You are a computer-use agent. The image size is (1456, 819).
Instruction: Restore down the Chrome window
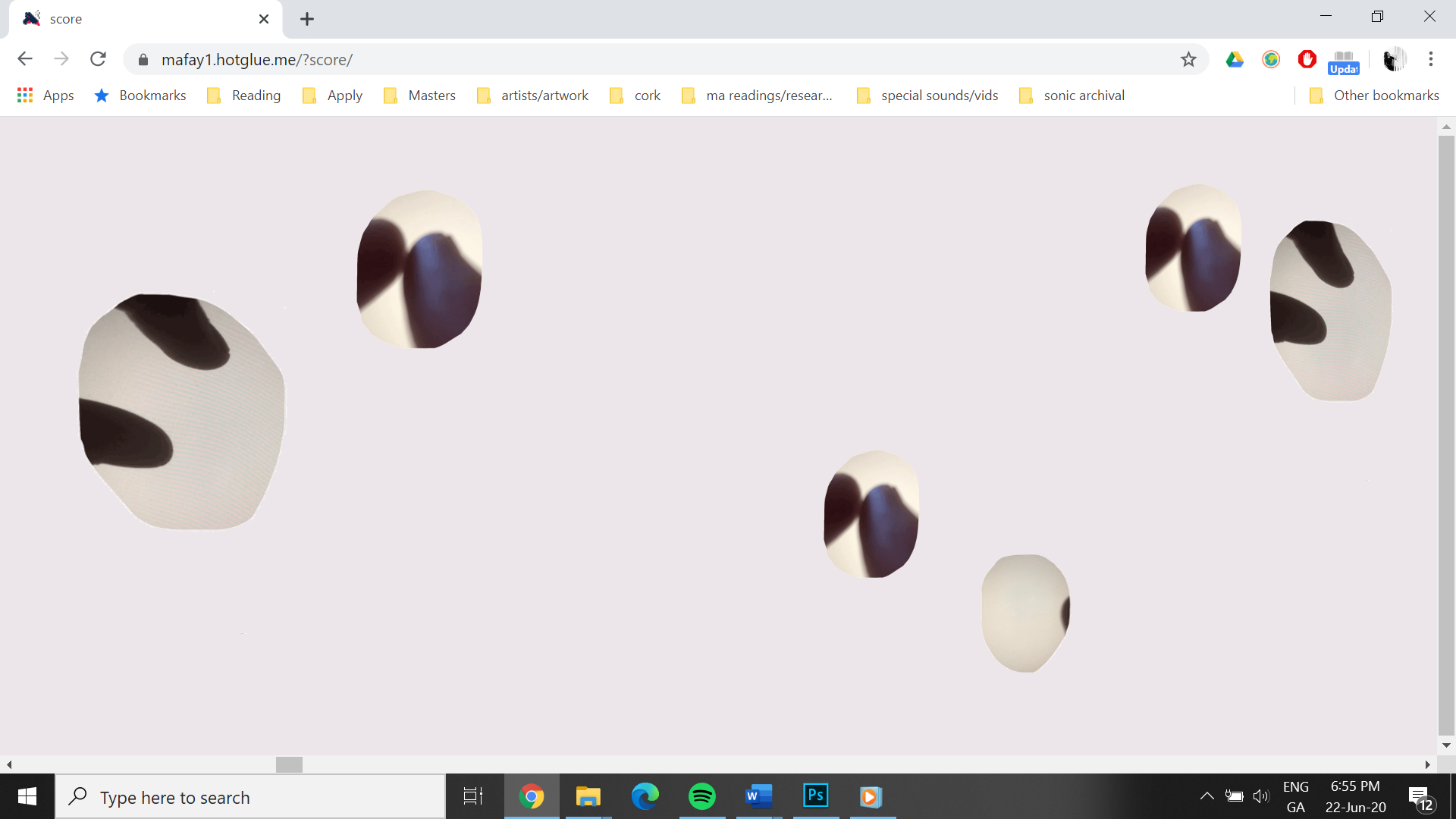tap(1377, 17)
